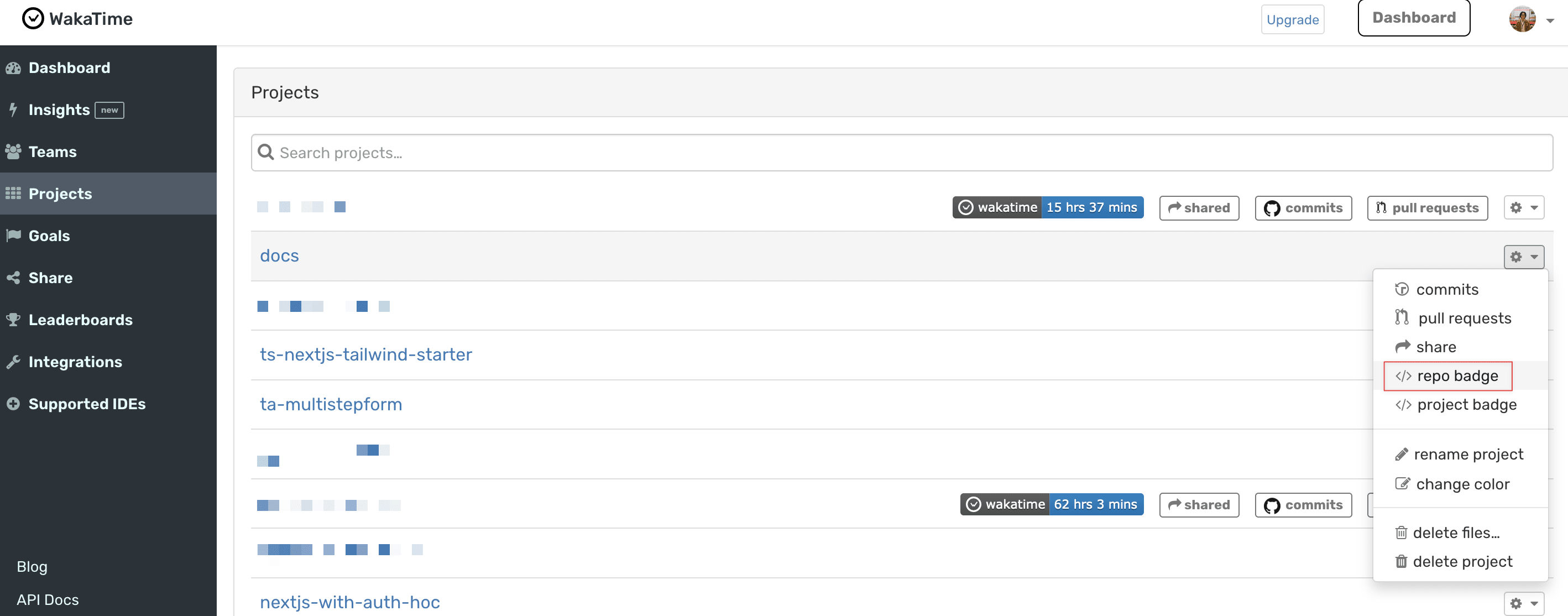Click the Upgrade button
The height and width of the screenshot is (616, 1568).
point(1292,19)
